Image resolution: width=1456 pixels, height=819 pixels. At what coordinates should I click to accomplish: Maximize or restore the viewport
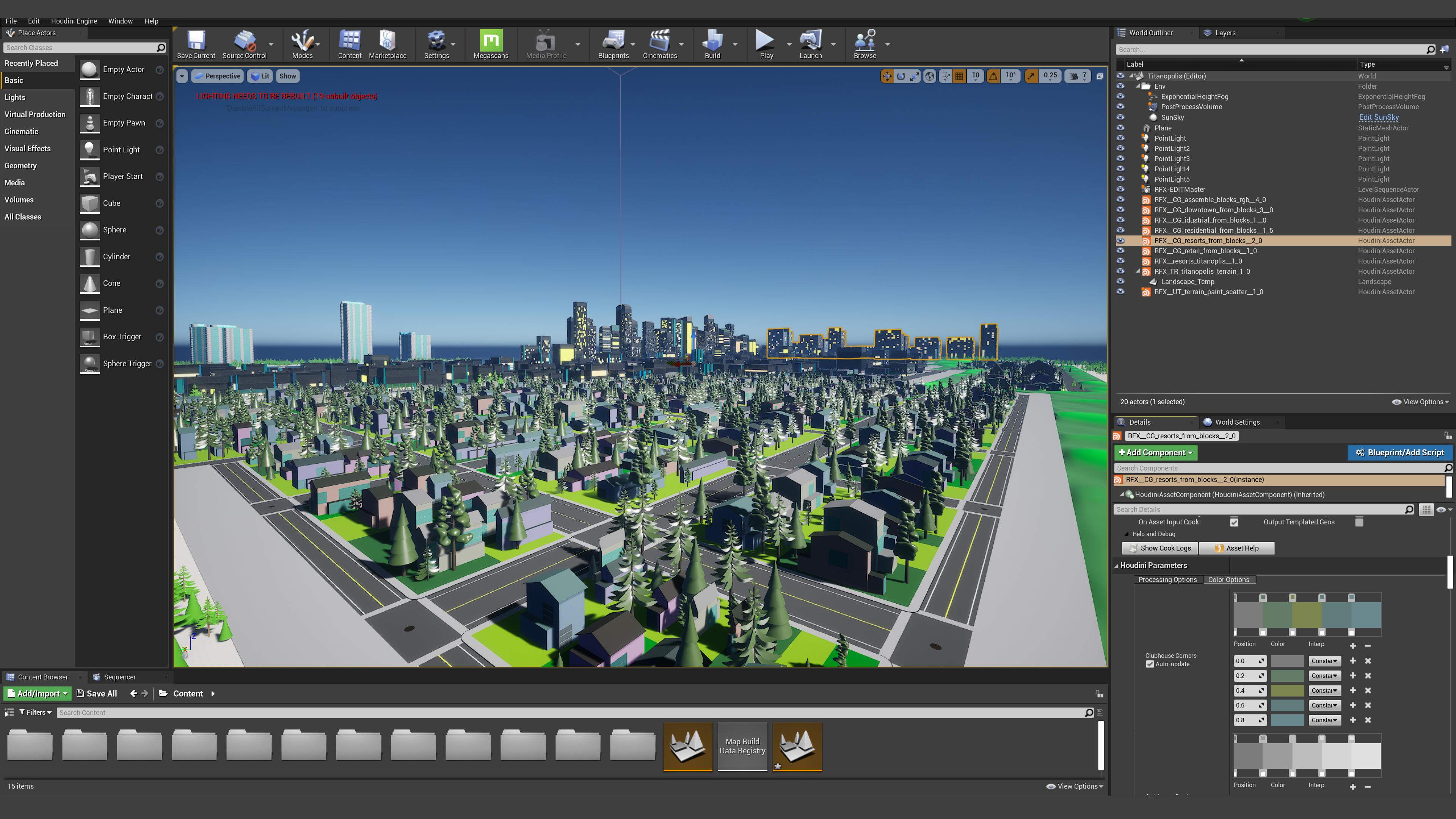(x=1099, y=76)
